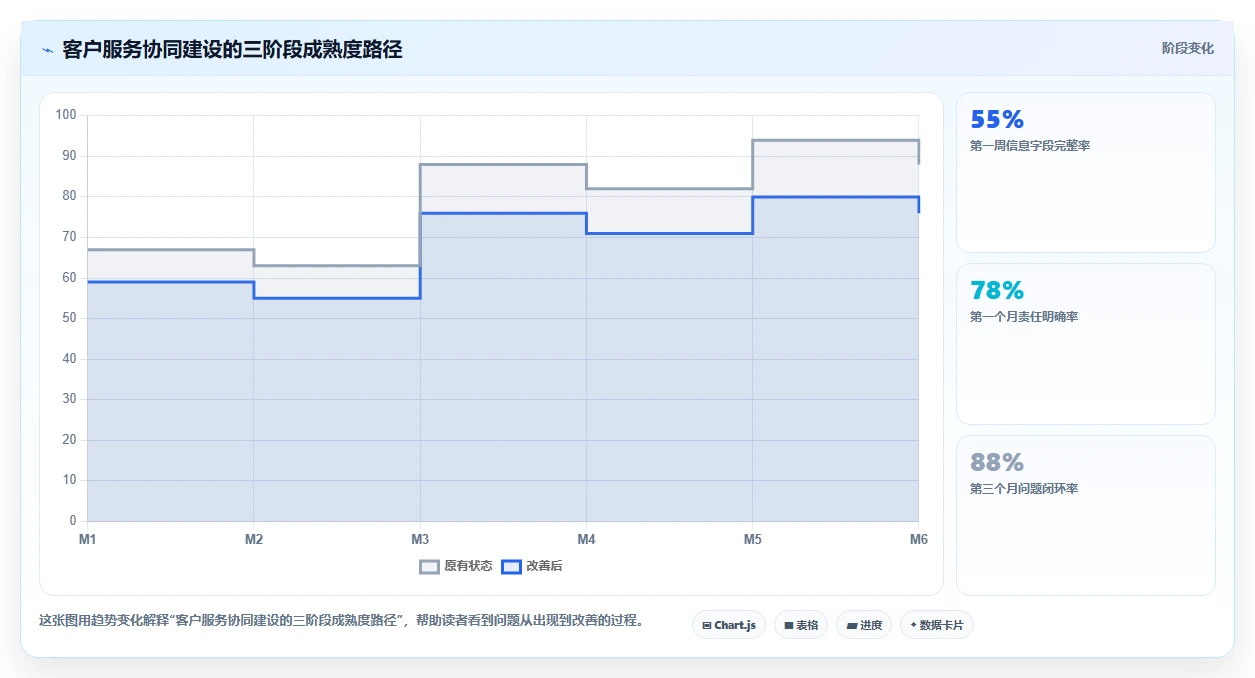Click the M2 x-axis label
Screen dimensions: 1255x678
pos(254,540)
